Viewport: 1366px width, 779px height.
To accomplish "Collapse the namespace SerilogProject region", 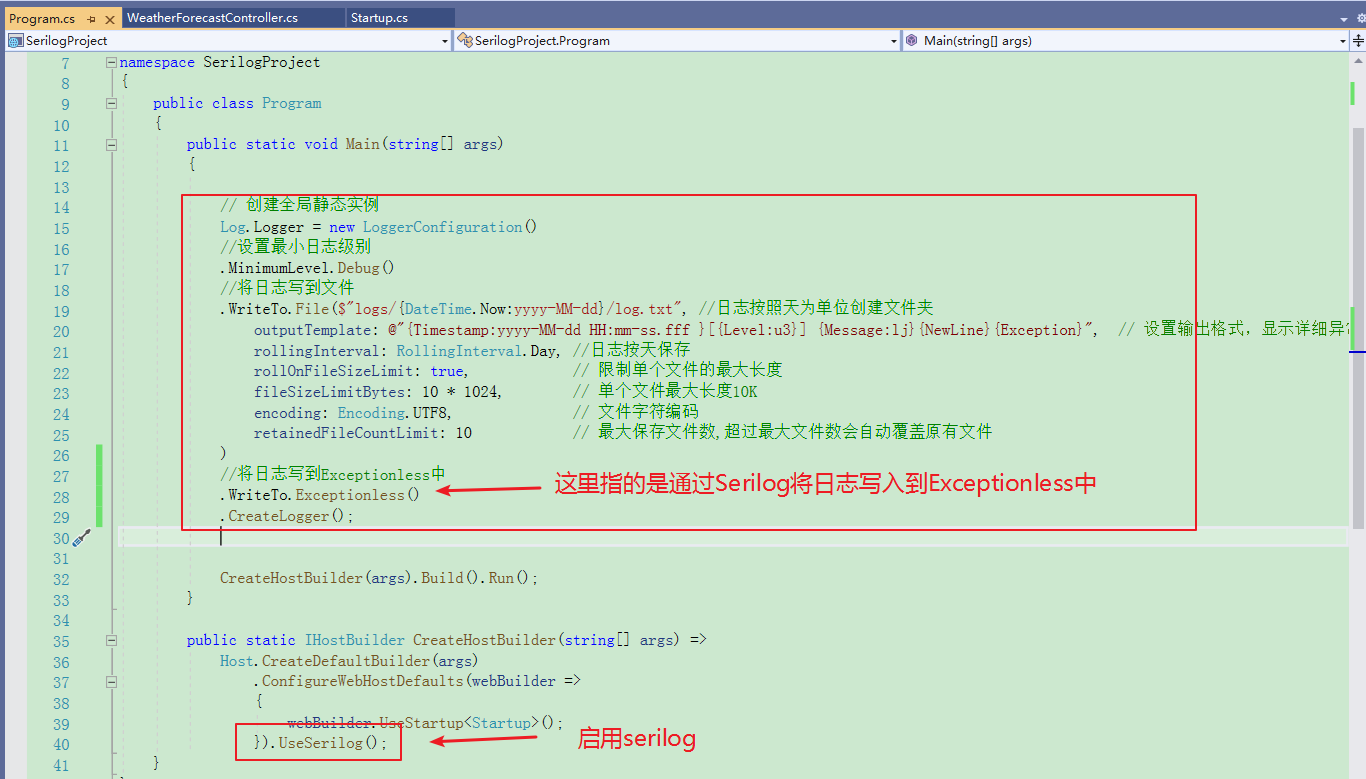I will click(x=111, y=62).
